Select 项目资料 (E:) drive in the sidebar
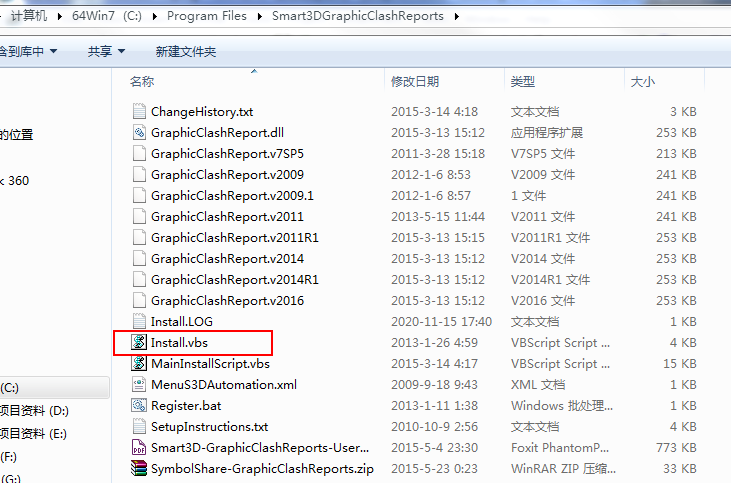This screenshot has width=731, height=483. (x=34, y=434)
